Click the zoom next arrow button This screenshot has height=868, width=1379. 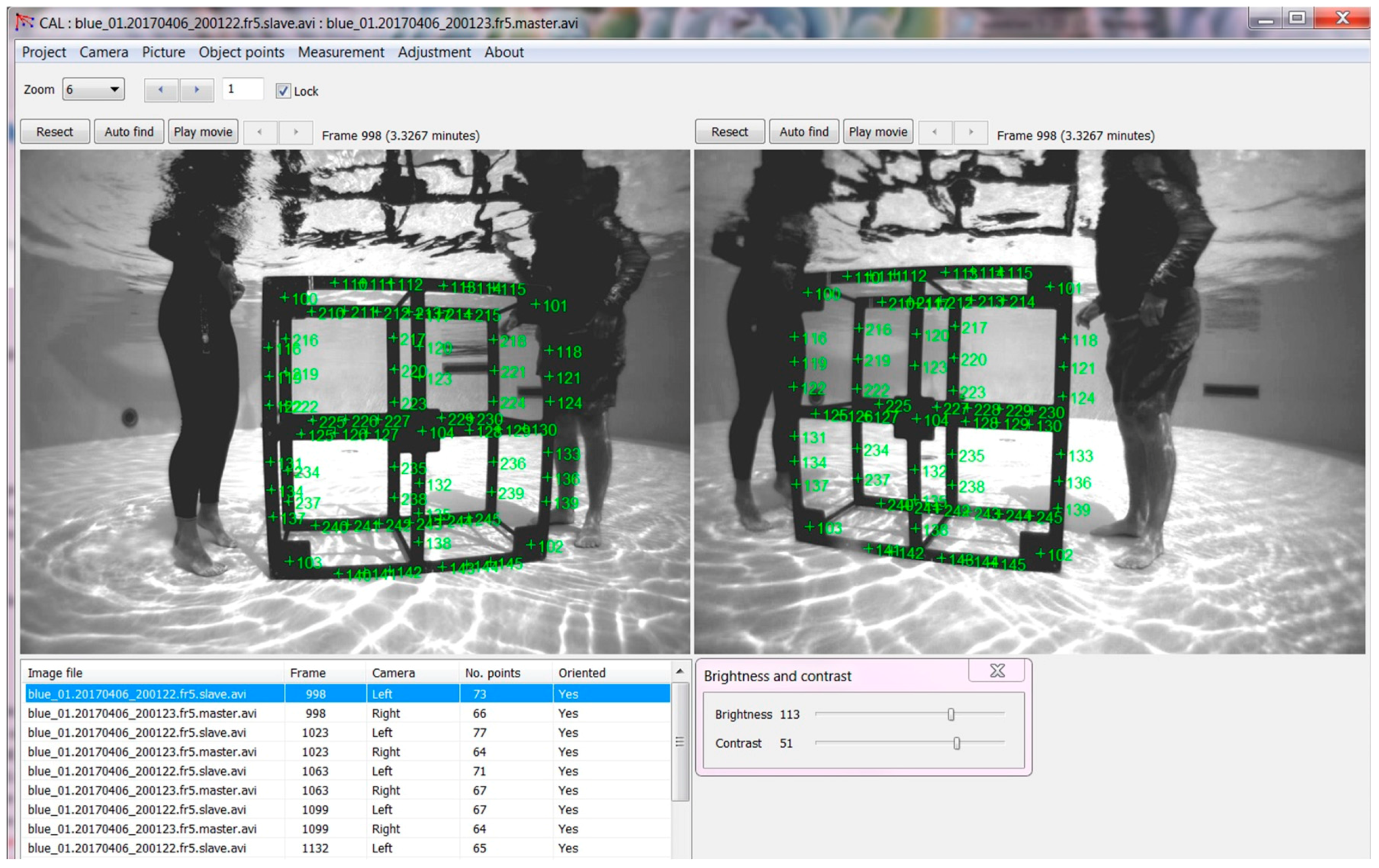[197, 90]
